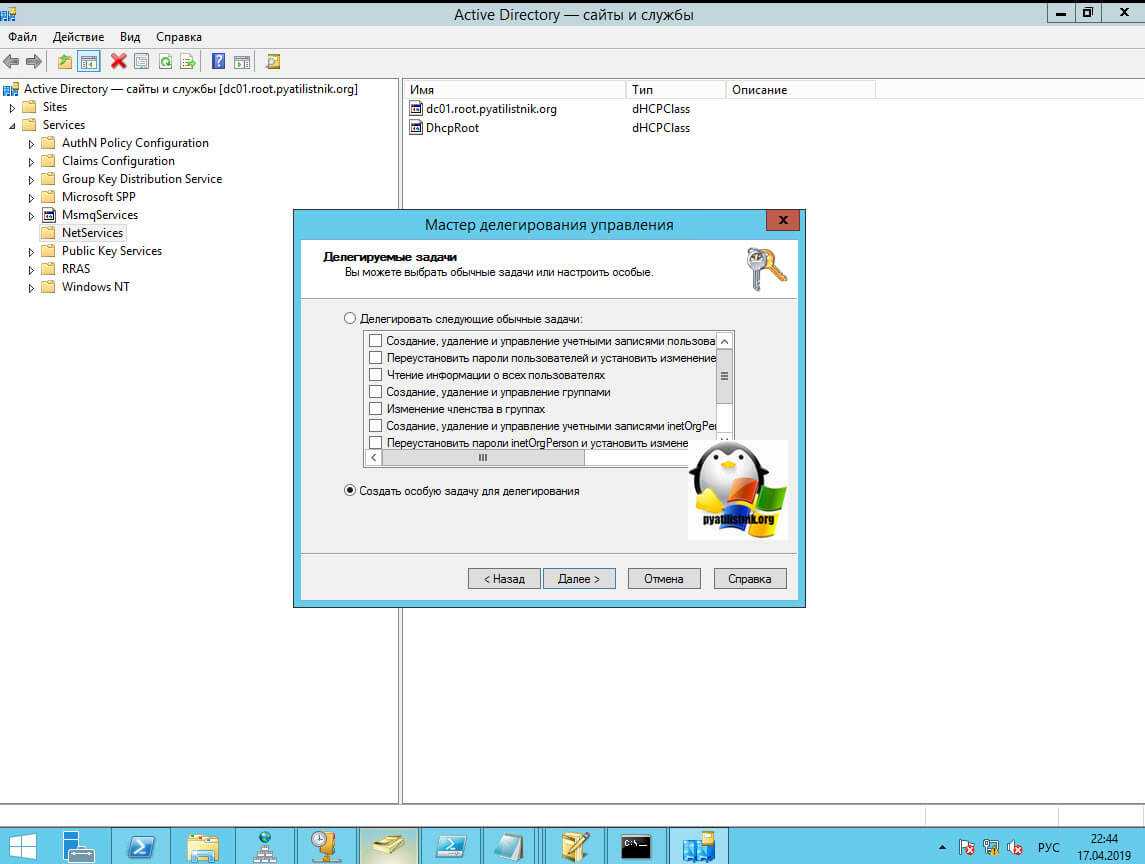Click the 'Далее >' button

[x=579, y=578]
